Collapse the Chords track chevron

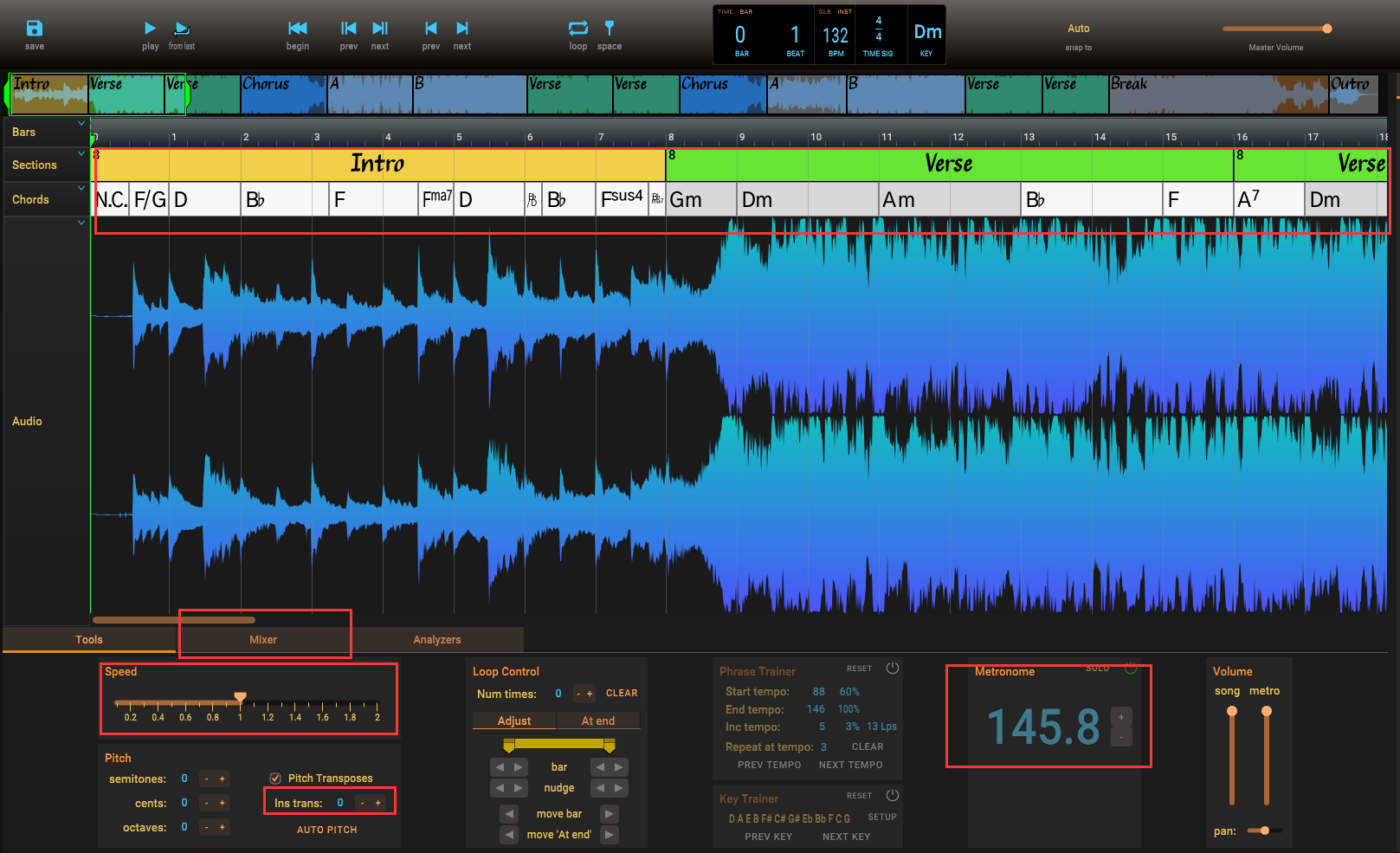81,188
